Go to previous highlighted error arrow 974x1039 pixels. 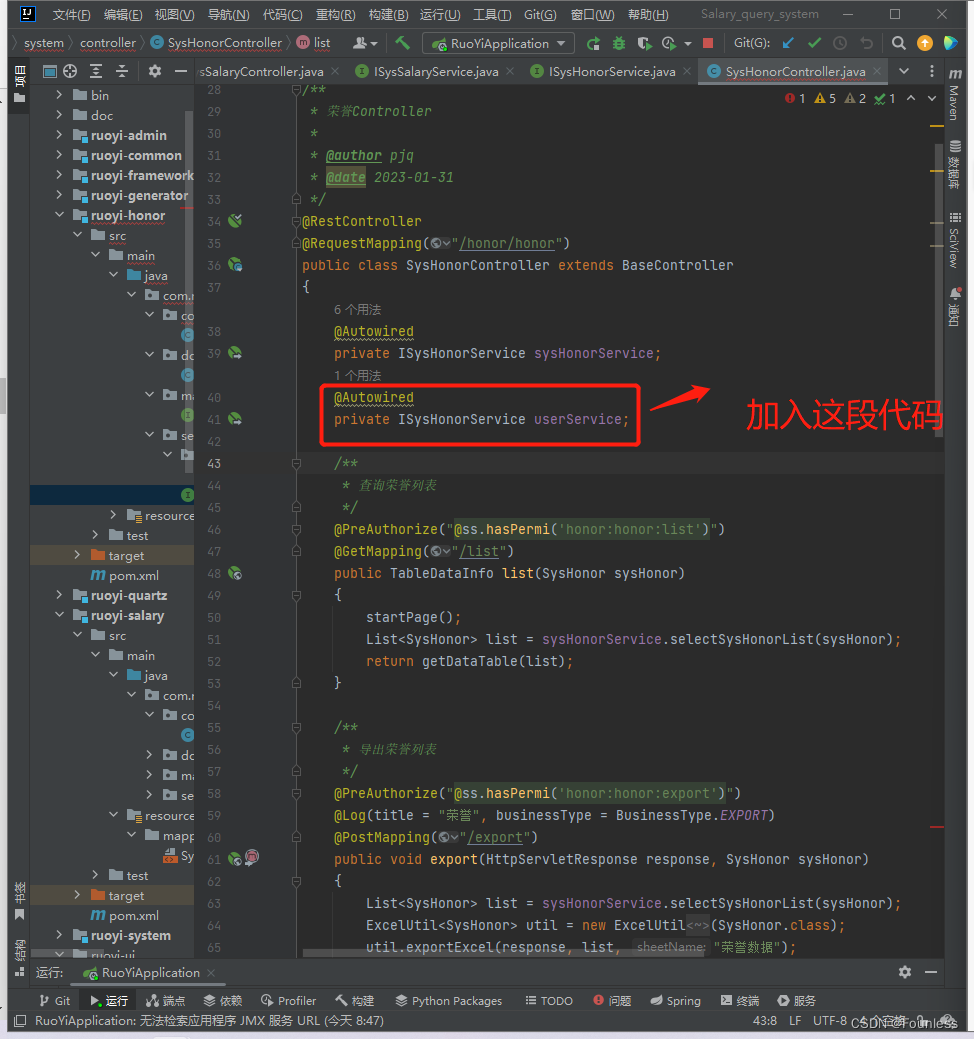pyautogui.click(x=911, y=98)
